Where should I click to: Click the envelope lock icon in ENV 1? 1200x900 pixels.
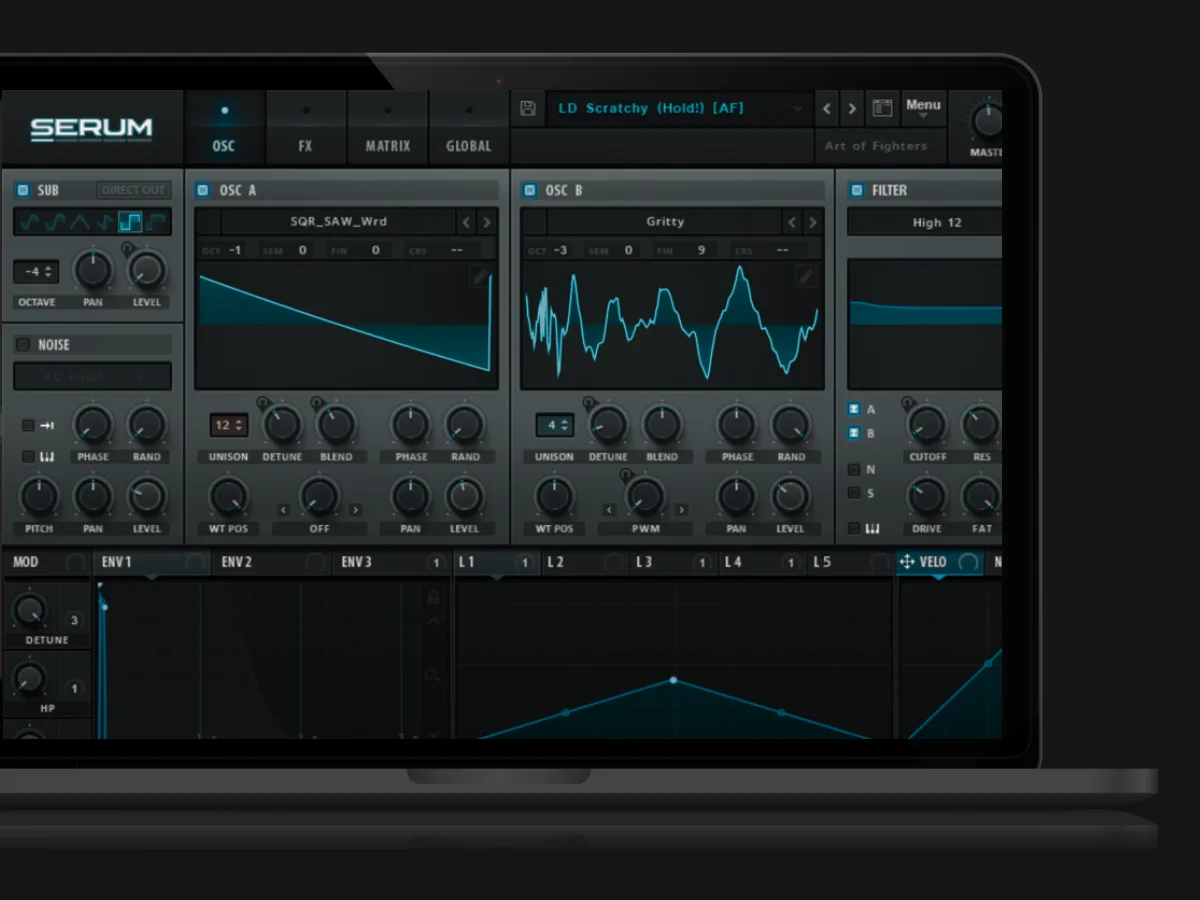[433, 597]
